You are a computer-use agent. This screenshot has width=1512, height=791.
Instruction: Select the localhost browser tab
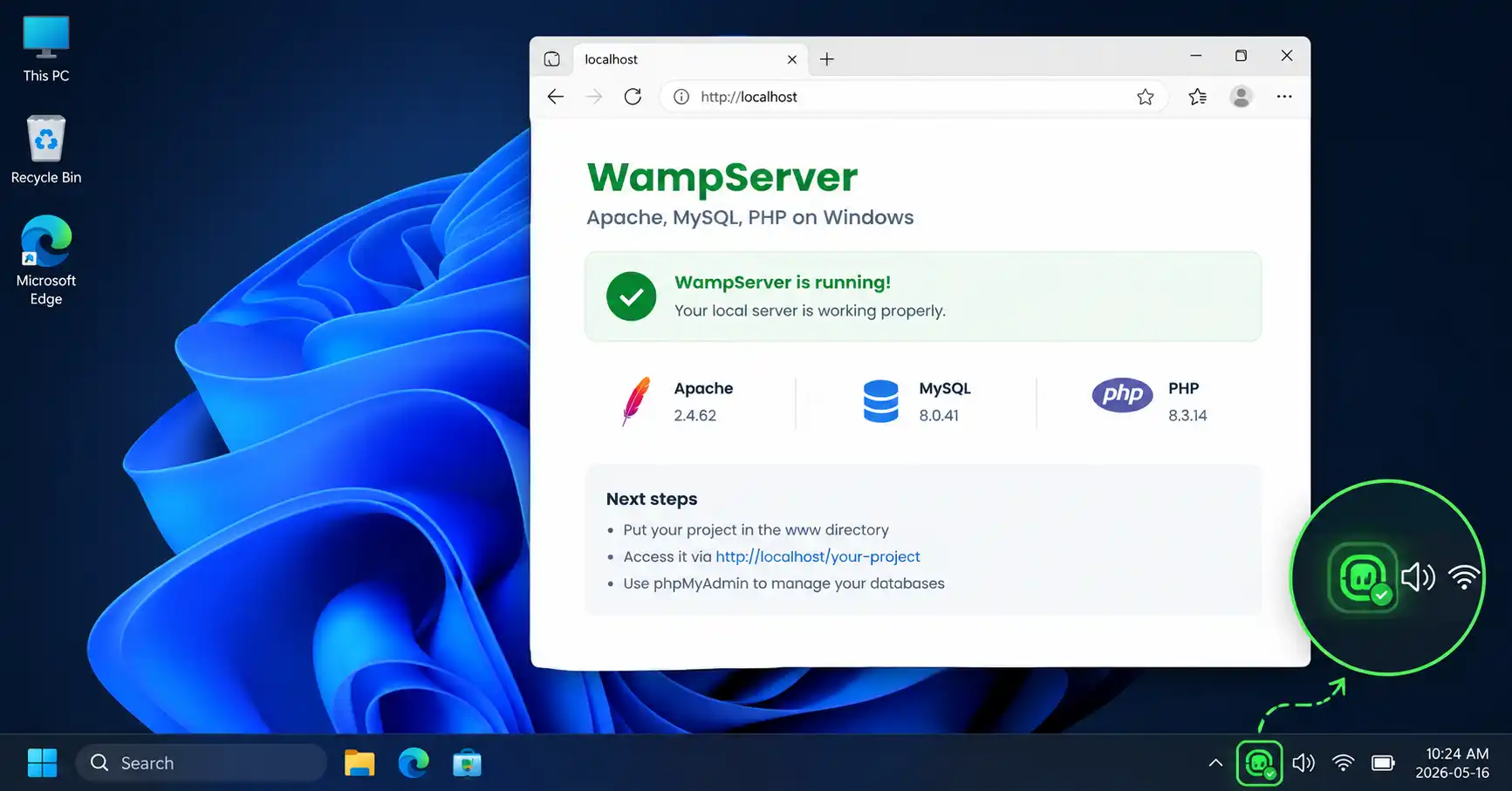pyautogui.click(x=689, y=59)
